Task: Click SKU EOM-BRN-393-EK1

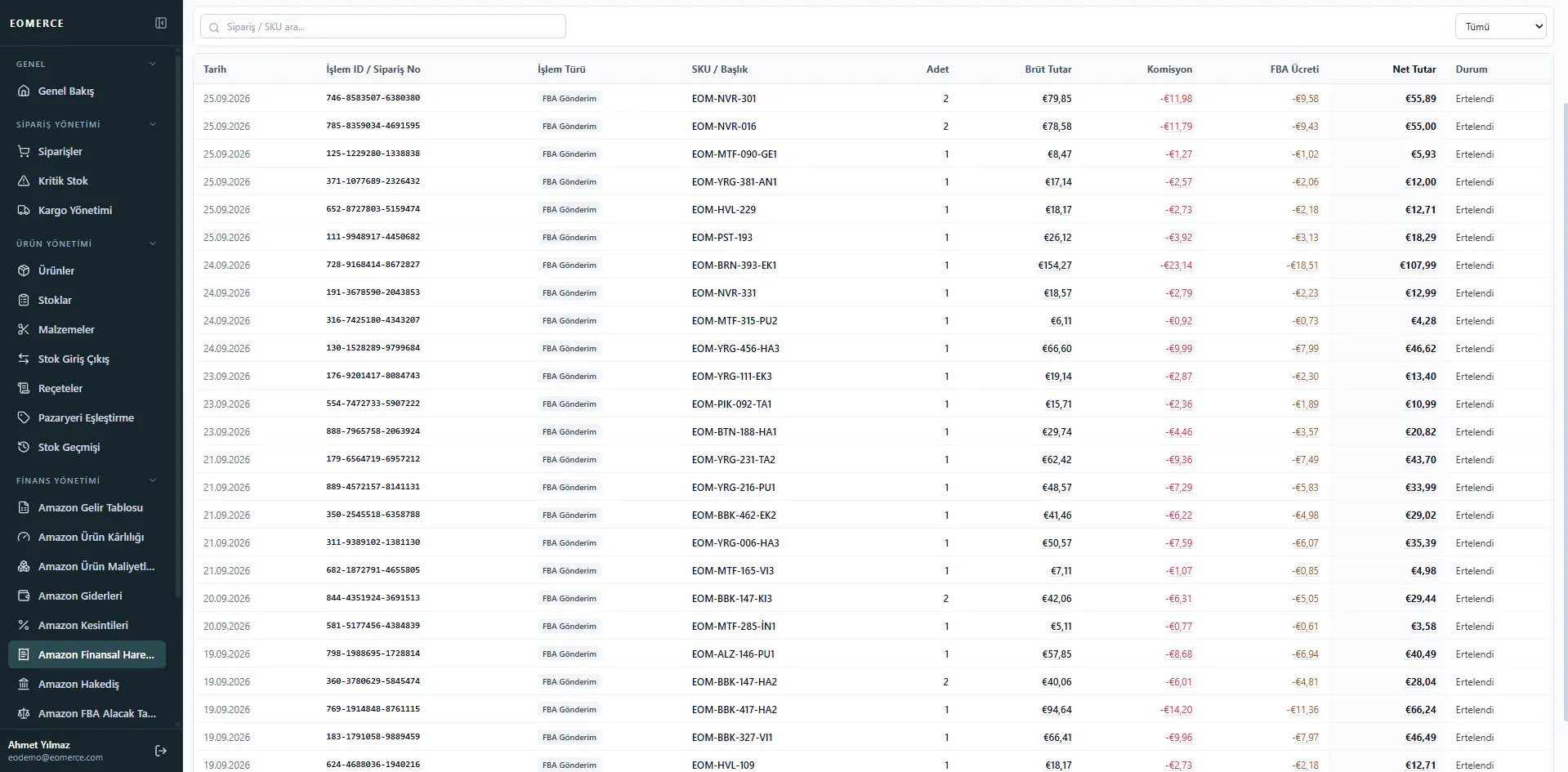Action: tap(734, 265)
